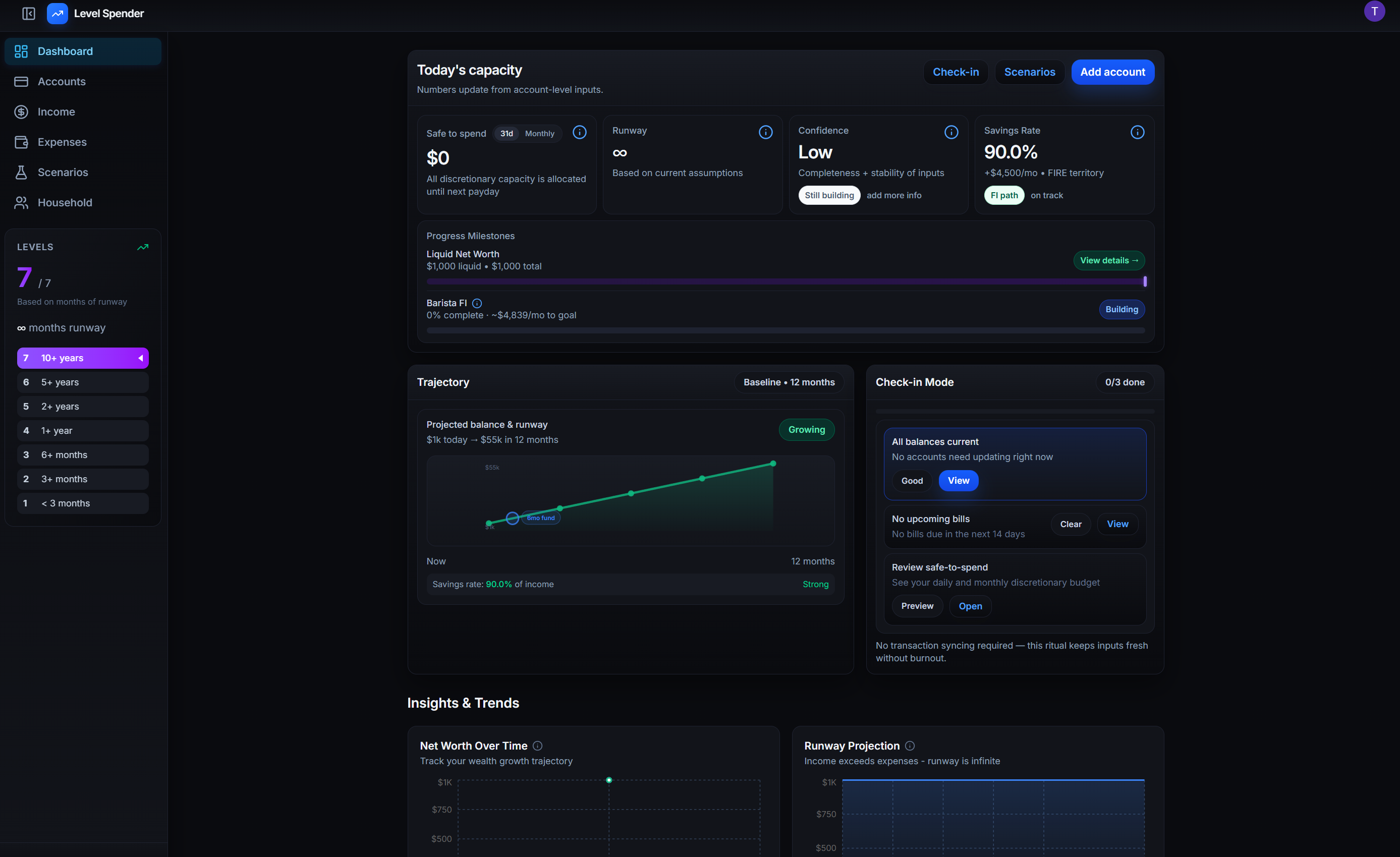Expand level 7 details via its chevron arrow
The width and height of the screenshot is (1400, 857).
click(141, 358)
